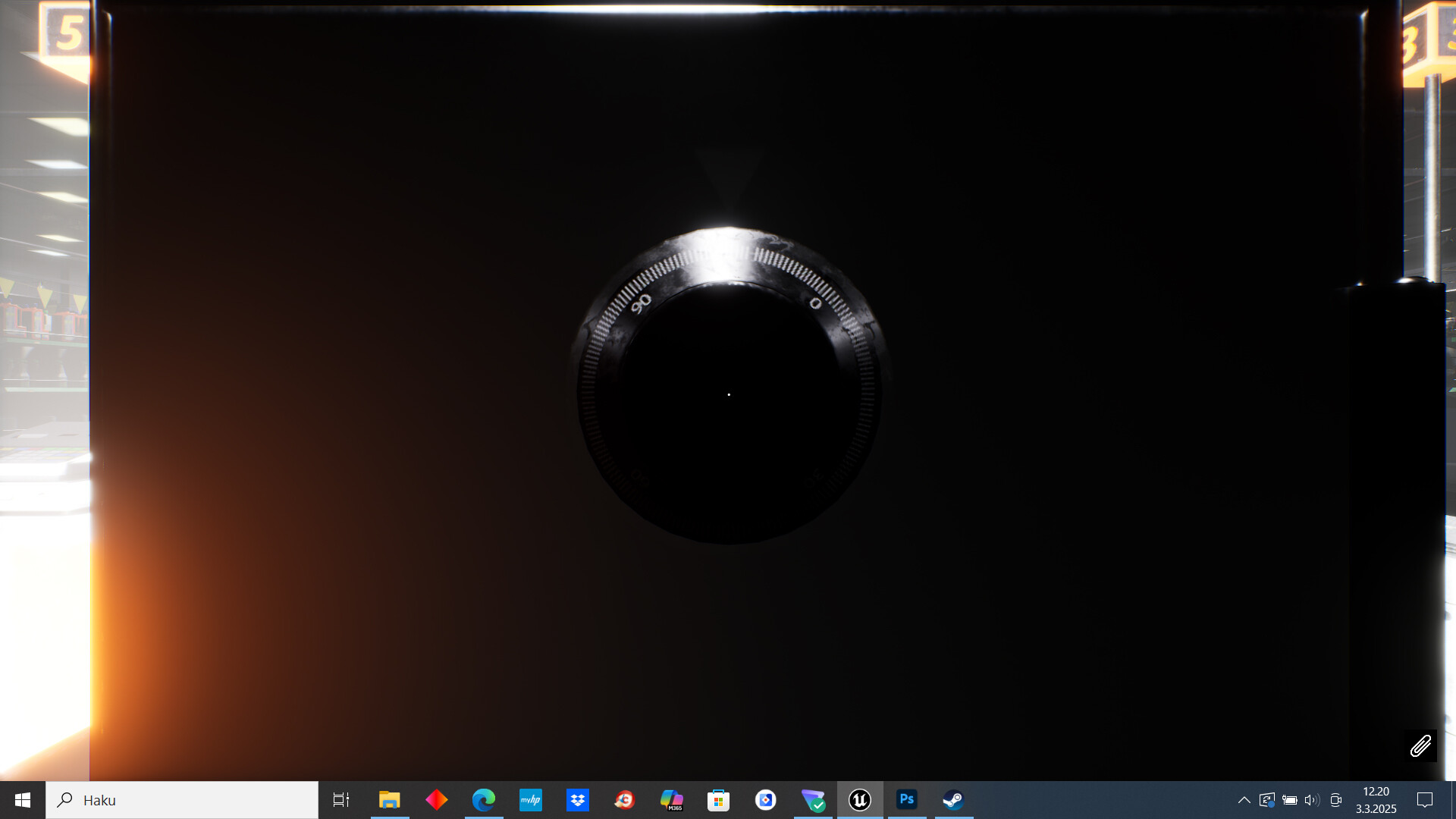
Task: Open the myHP application
Action: (x=531, y=799)
